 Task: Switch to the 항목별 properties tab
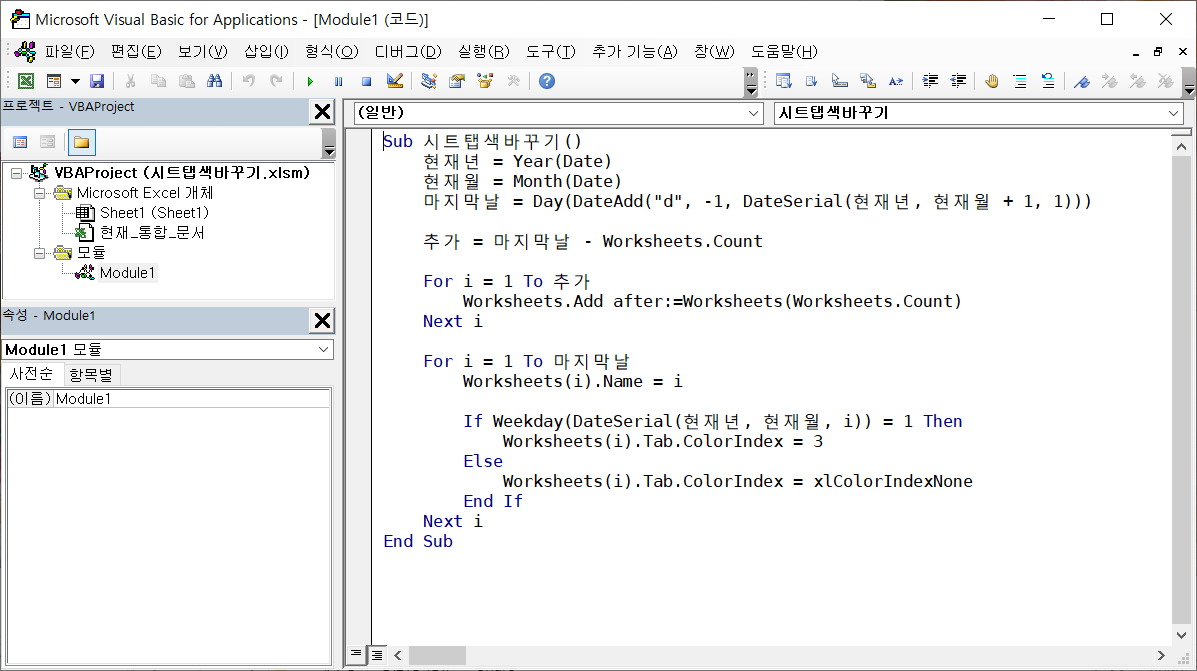click(91, 375)
